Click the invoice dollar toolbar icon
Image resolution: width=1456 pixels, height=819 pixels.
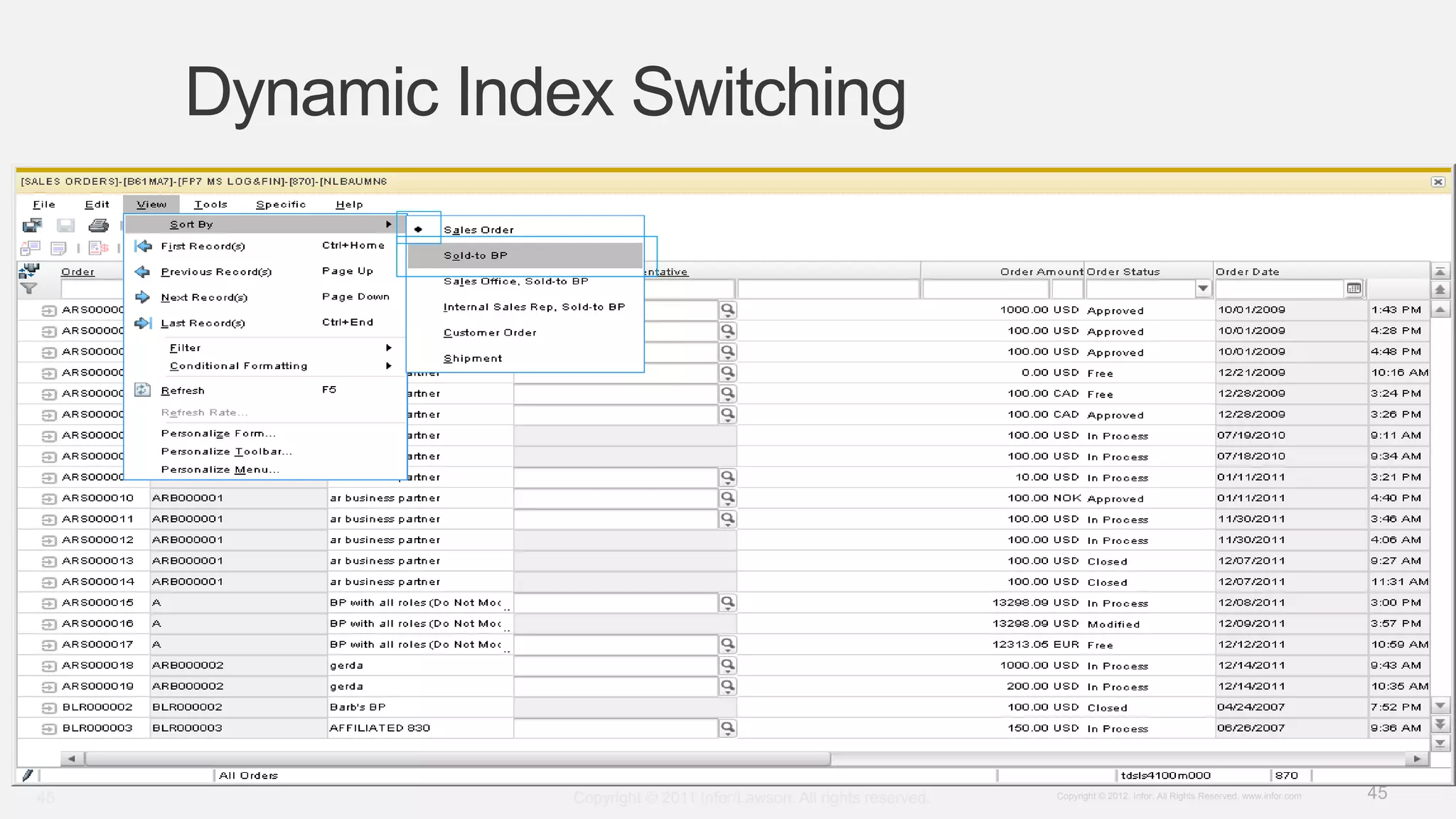click(x=99, y=248)
